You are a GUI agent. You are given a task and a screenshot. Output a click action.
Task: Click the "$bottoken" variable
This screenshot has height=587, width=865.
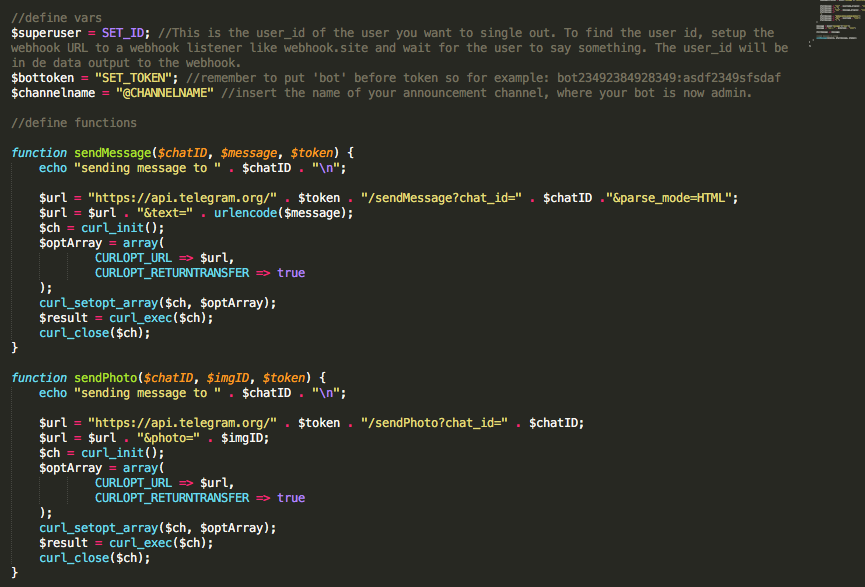pyautogui.click(x=42, y=78)
